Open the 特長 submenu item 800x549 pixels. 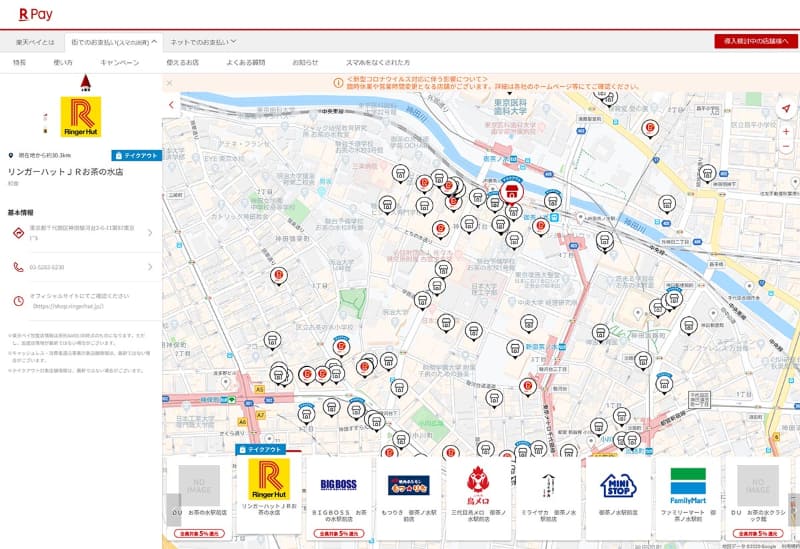19,62
